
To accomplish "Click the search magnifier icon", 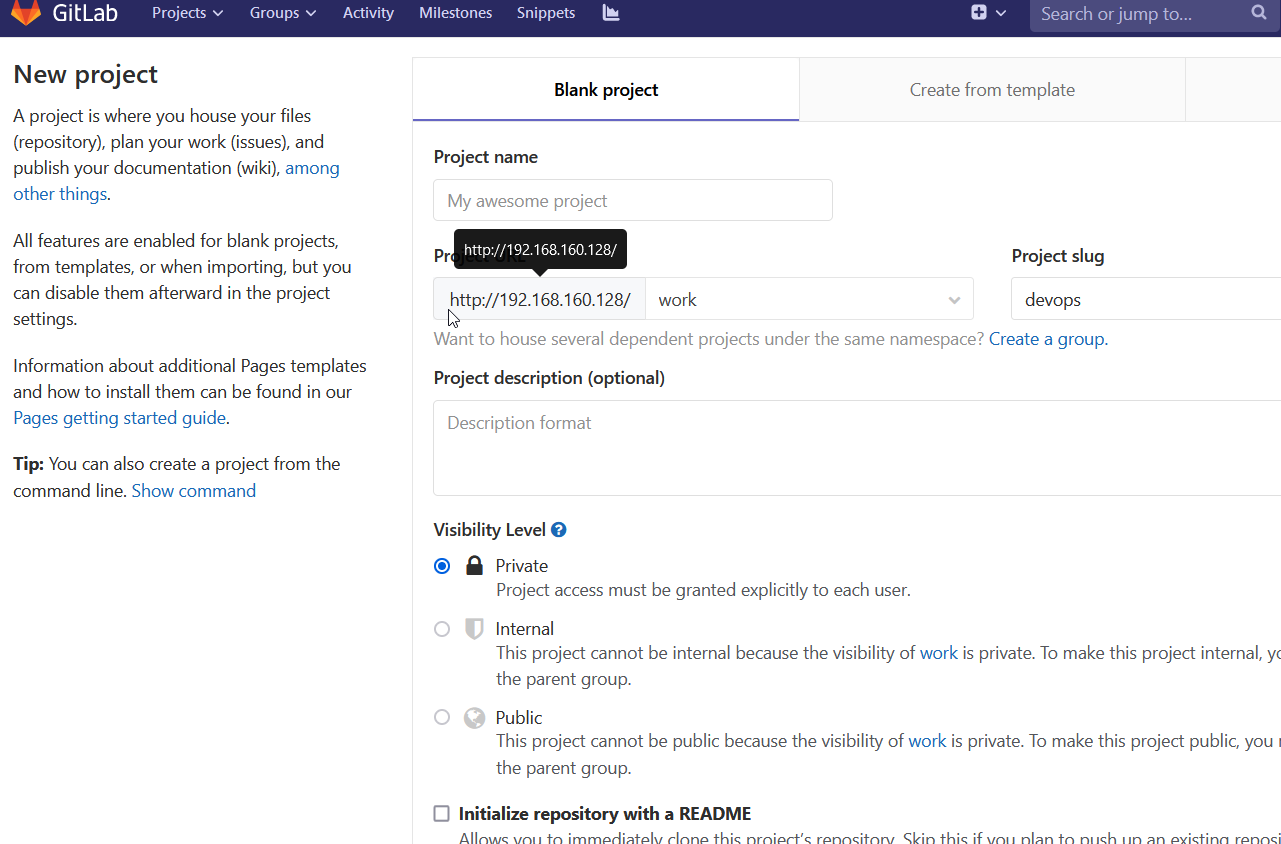I will [1259, 13].
